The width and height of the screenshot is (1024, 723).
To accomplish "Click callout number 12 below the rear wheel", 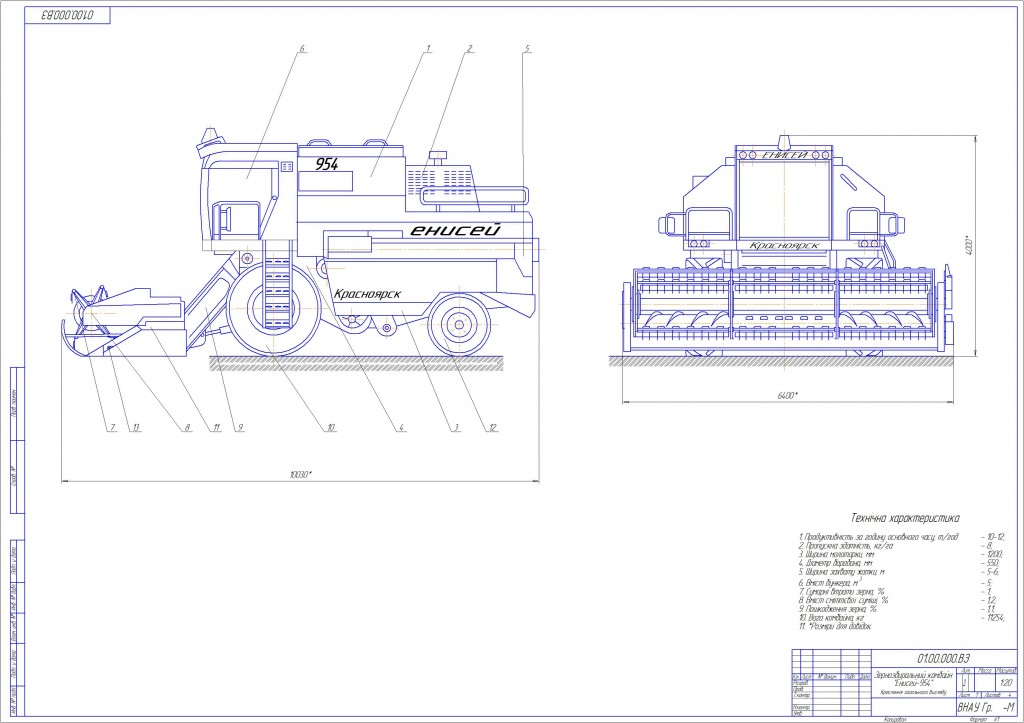I will tap(493, 428).
